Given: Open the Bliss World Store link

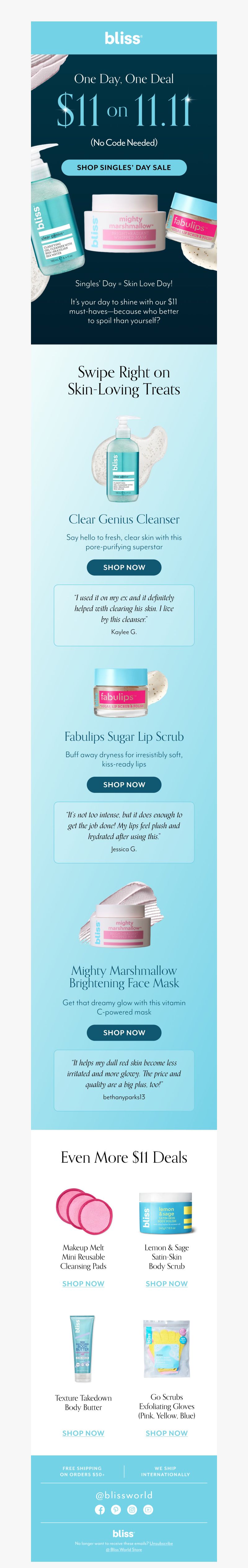Looking at the screenshot, I should click(x=124, y=1549).
